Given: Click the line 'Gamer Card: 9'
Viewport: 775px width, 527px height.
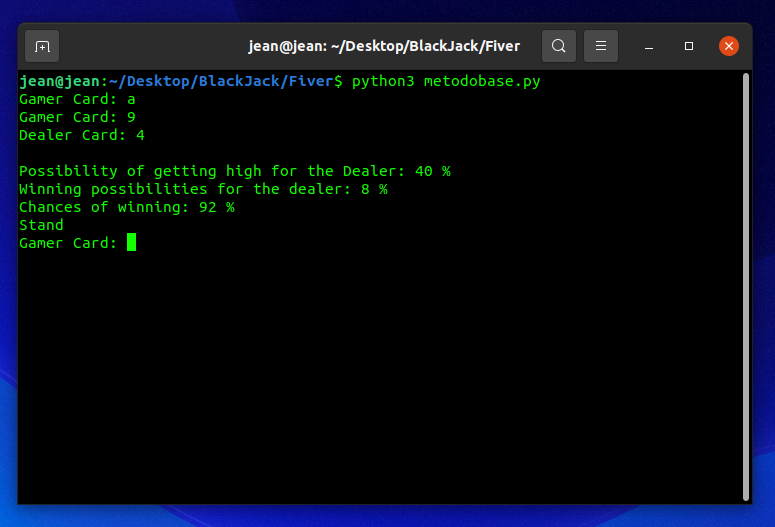Looking at the screenshot, I should [77, 117].
